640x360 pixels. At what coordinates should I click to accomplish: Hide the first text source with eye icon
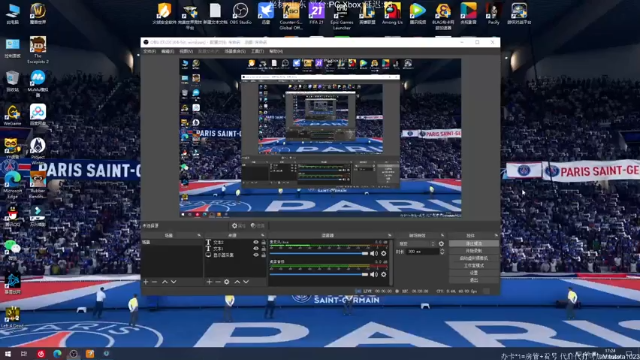tap(256, 242)
